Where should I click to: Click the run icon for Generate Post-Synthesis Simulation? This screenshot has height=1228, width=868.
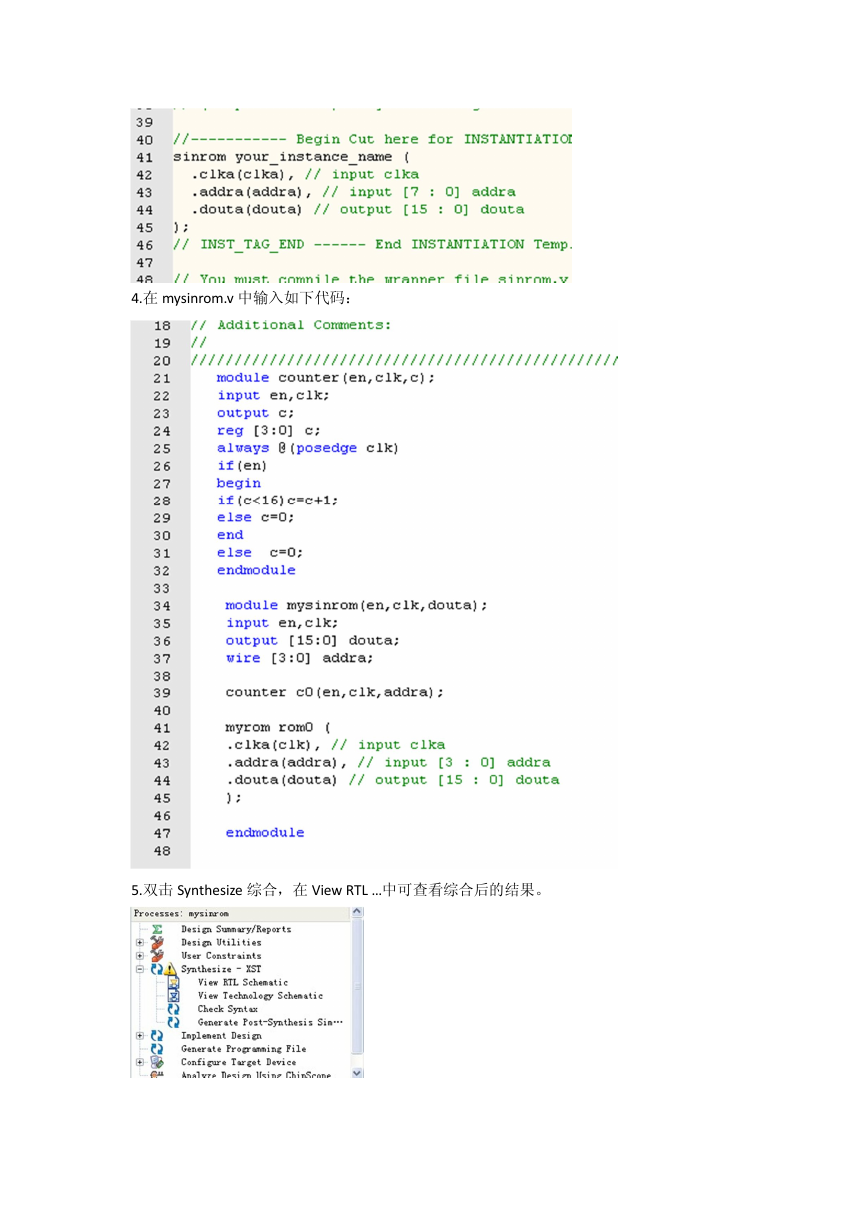[x=173, y=1022]
